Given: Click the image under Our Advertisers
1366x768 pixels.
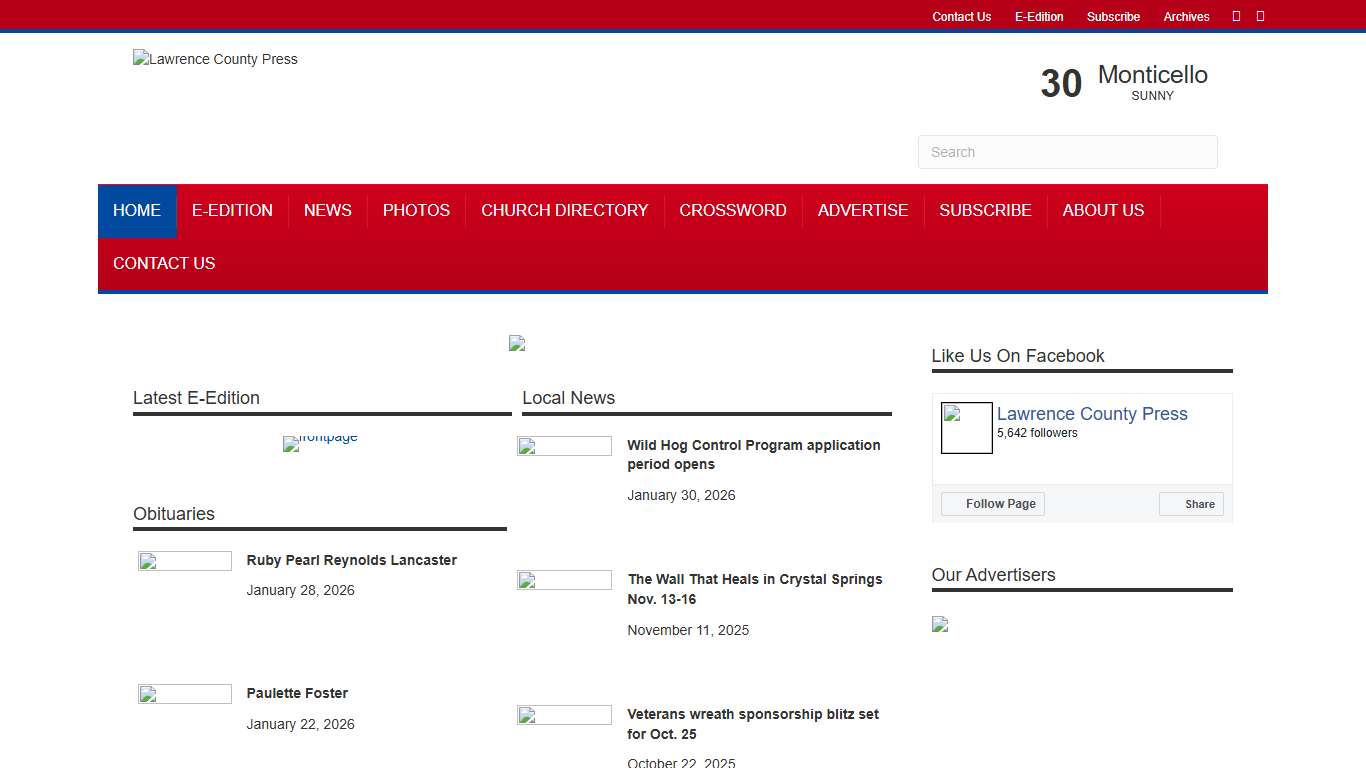Looking at the screenshot, I should pyautogui.click(x=940, y=624).
